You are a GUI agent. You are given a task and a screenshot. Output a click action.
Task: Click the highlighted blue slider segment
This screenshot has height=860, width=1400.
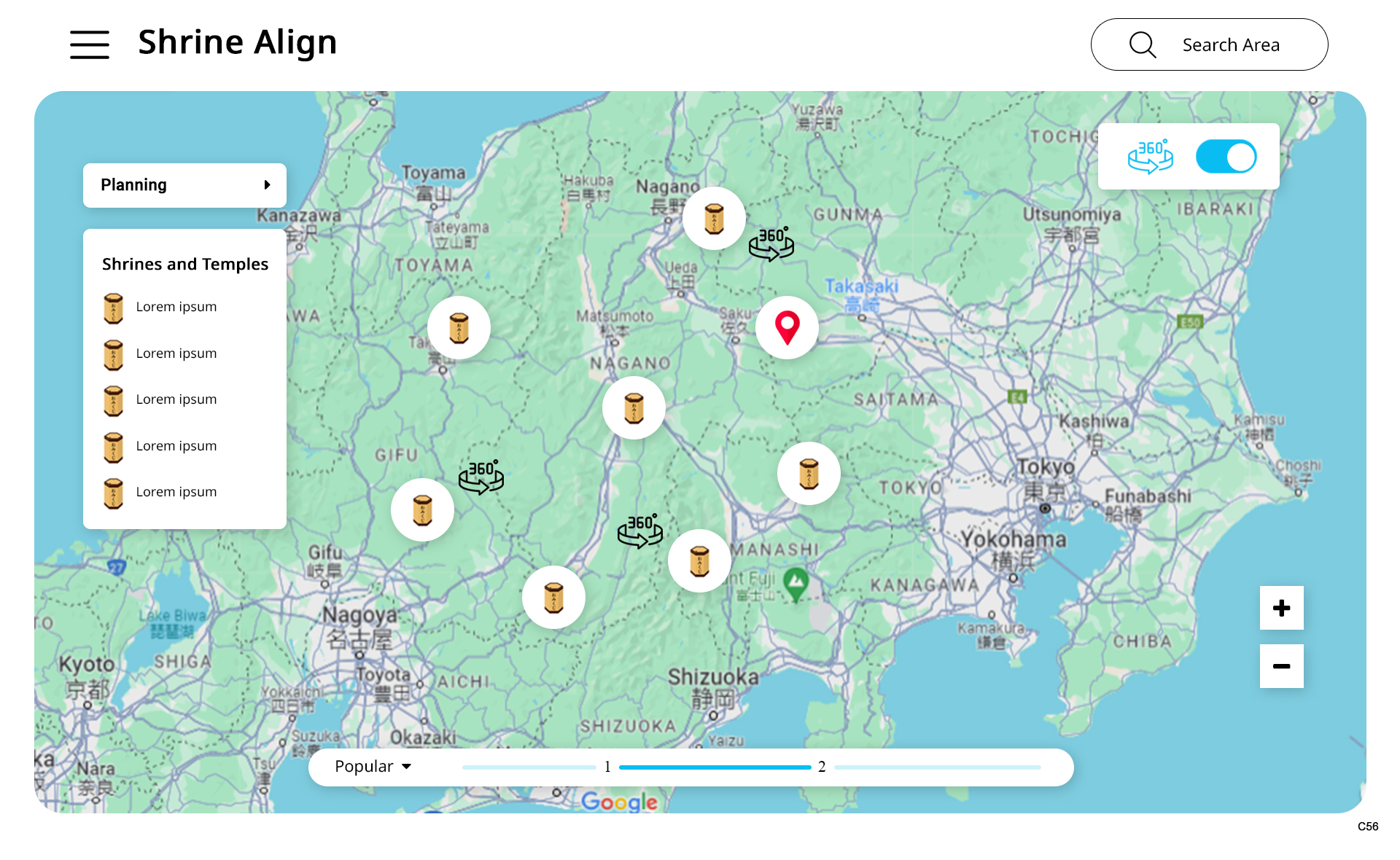coord(715,767)
